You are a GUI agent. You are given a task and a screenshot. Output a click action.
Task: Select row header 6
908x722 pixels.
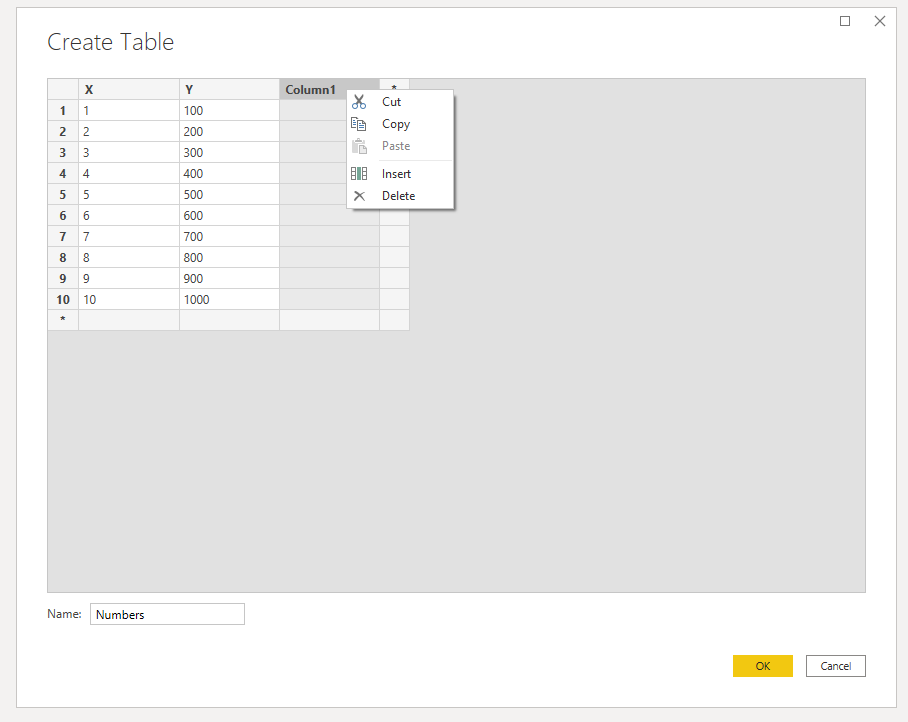[x=63, y=215]
